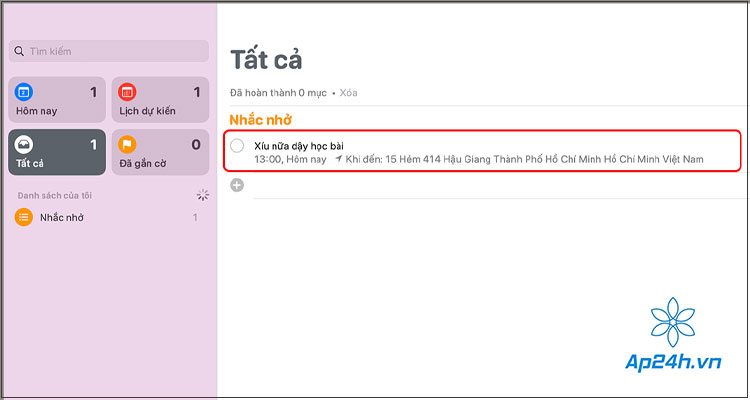This screenshot has height=400, width=750.
Task: Click the orange Nhắc nhở section heading
Action: [x=261, y=120]
